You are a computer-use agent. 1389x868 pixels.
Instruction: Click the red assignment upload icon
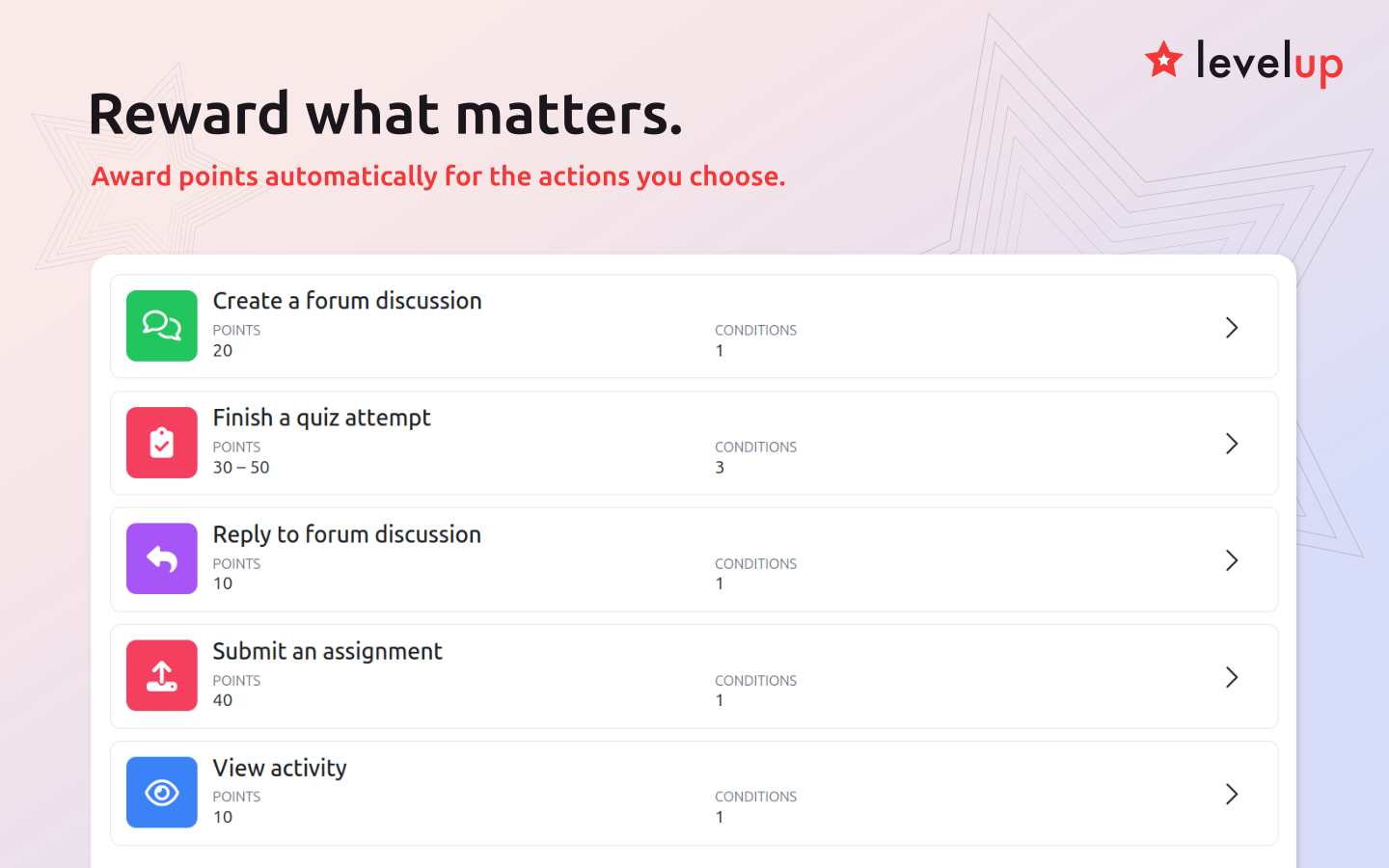tap(162, 675)
